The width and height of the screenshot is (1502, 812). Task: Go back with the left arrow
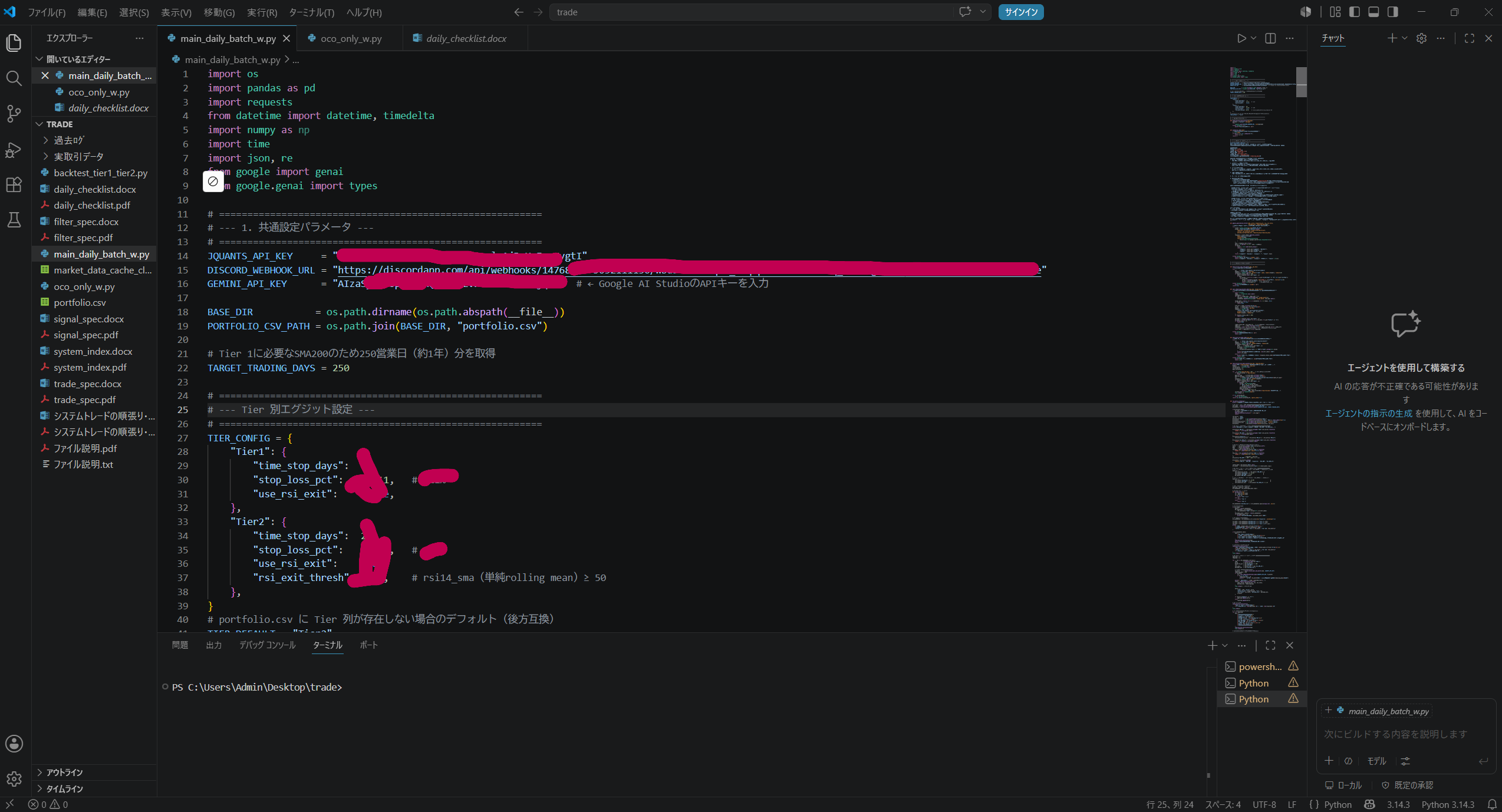click(519, 12)
